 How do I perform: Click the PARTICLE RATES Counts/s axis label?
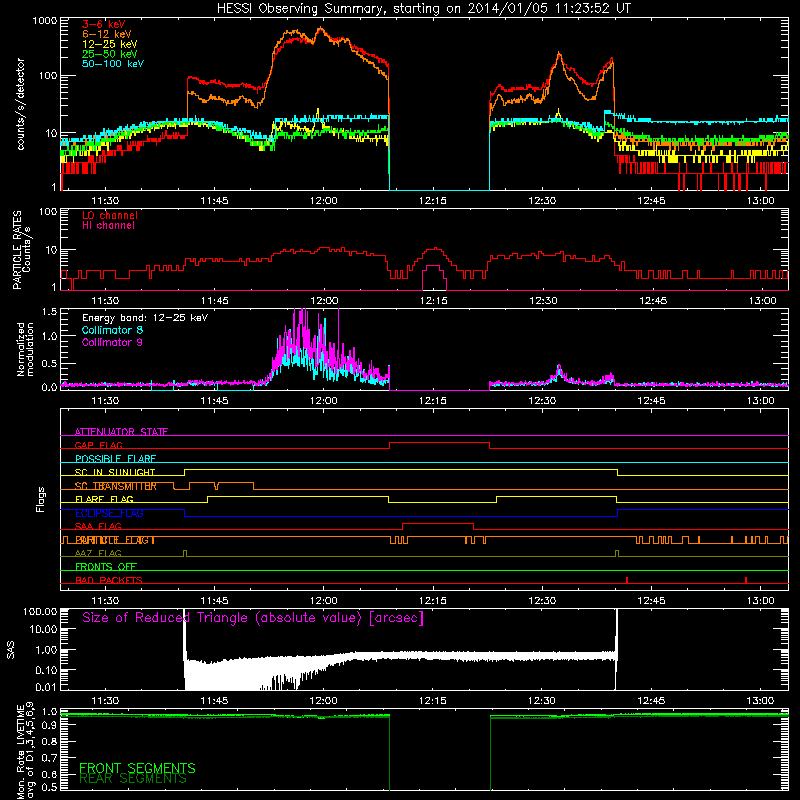[x=21, y=249]
